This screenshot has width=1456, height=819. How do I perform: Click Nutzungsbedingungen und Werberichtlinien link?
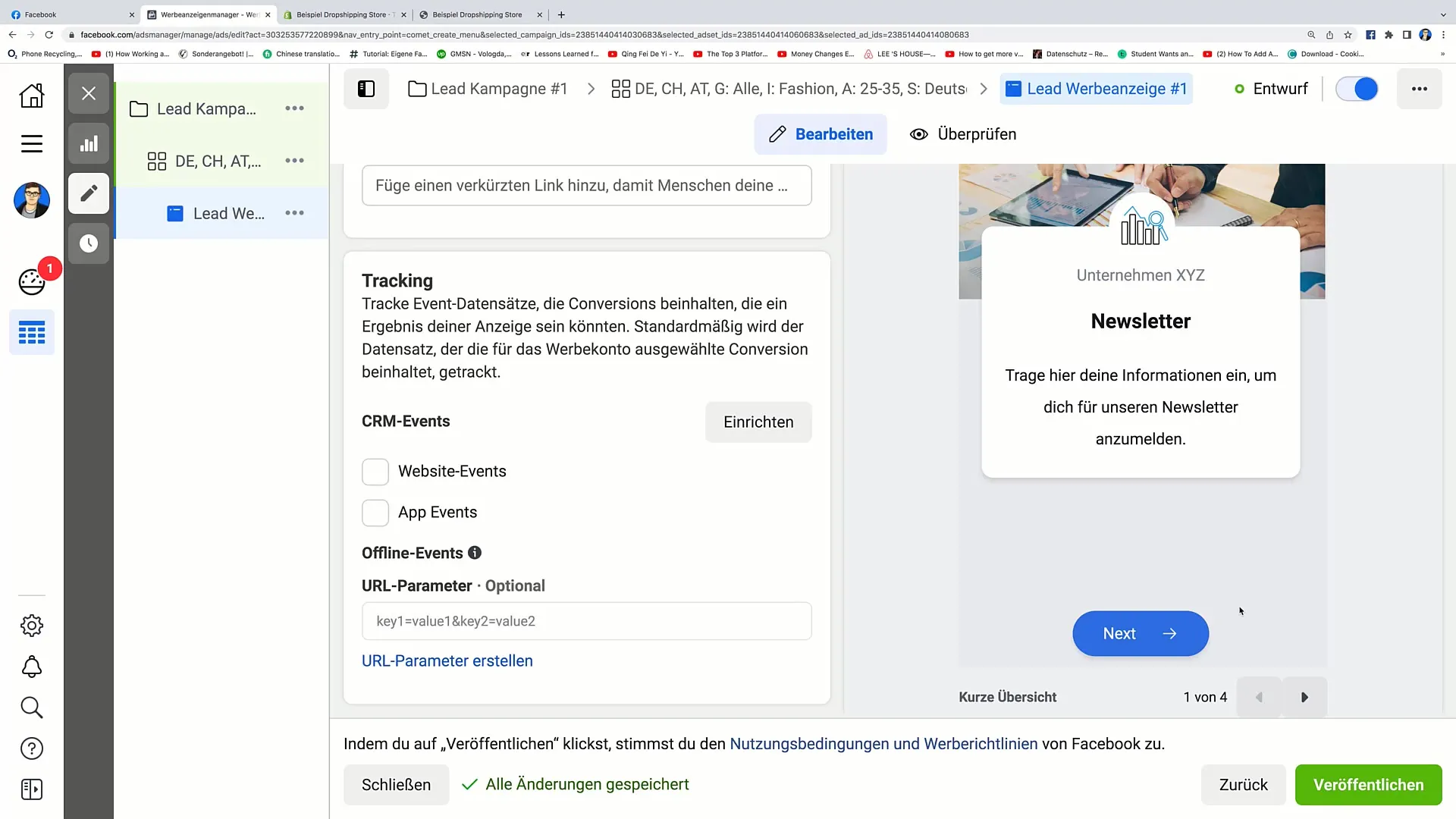tap(883, 744)
